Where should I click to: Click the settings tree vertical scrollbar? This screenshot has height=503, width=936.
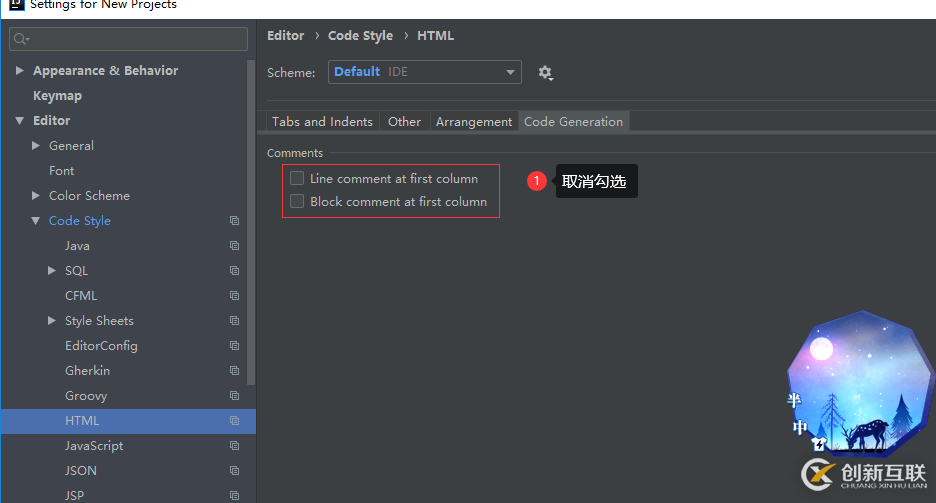coord(251,220)
